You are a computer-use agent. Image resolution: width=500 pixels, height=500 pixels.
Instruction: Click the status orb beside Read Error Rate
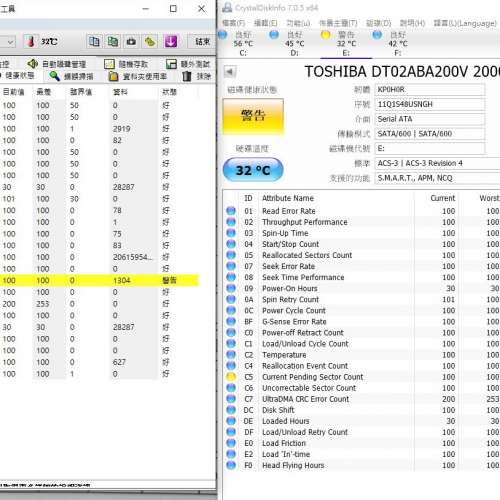point(231,211)
